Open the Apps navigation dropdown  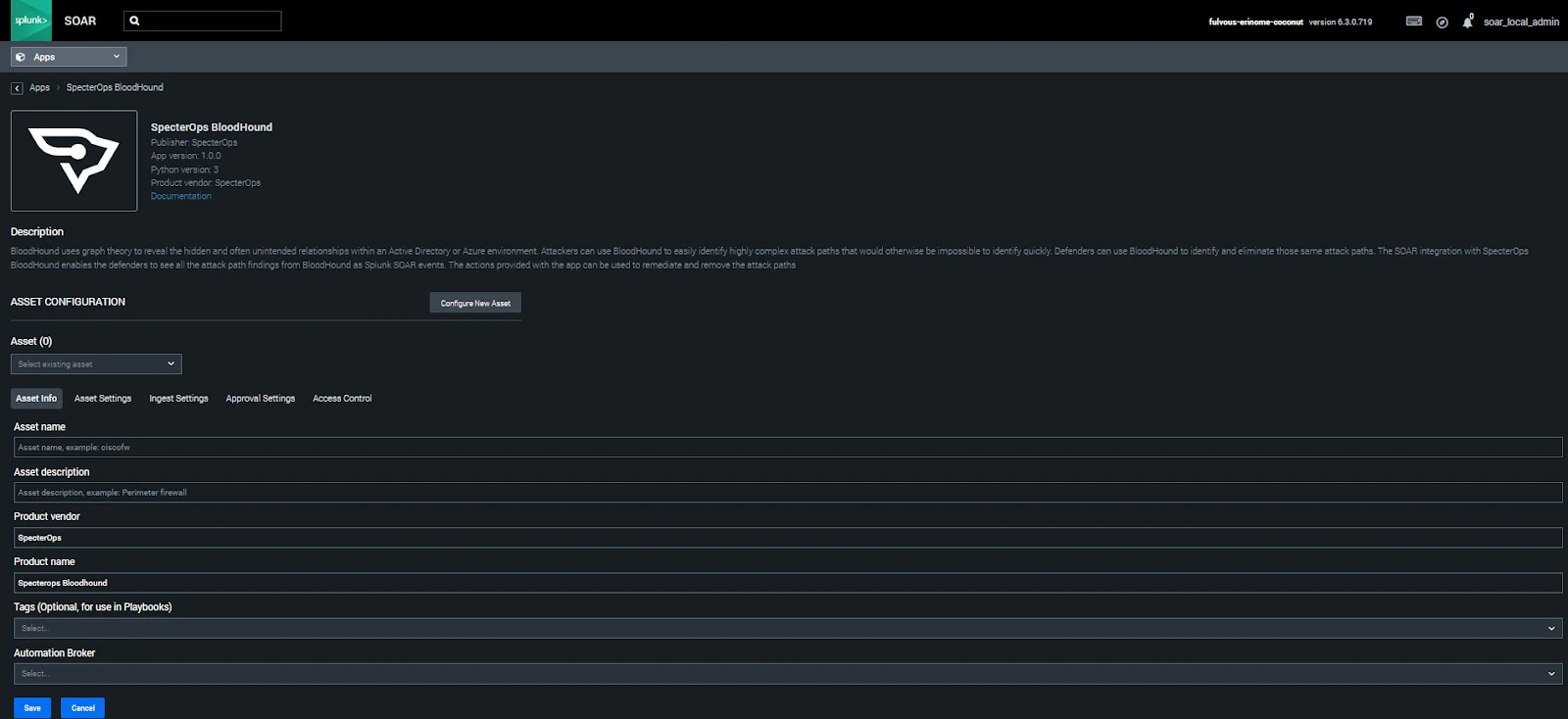pyautogui.click(x=69, y=57)
